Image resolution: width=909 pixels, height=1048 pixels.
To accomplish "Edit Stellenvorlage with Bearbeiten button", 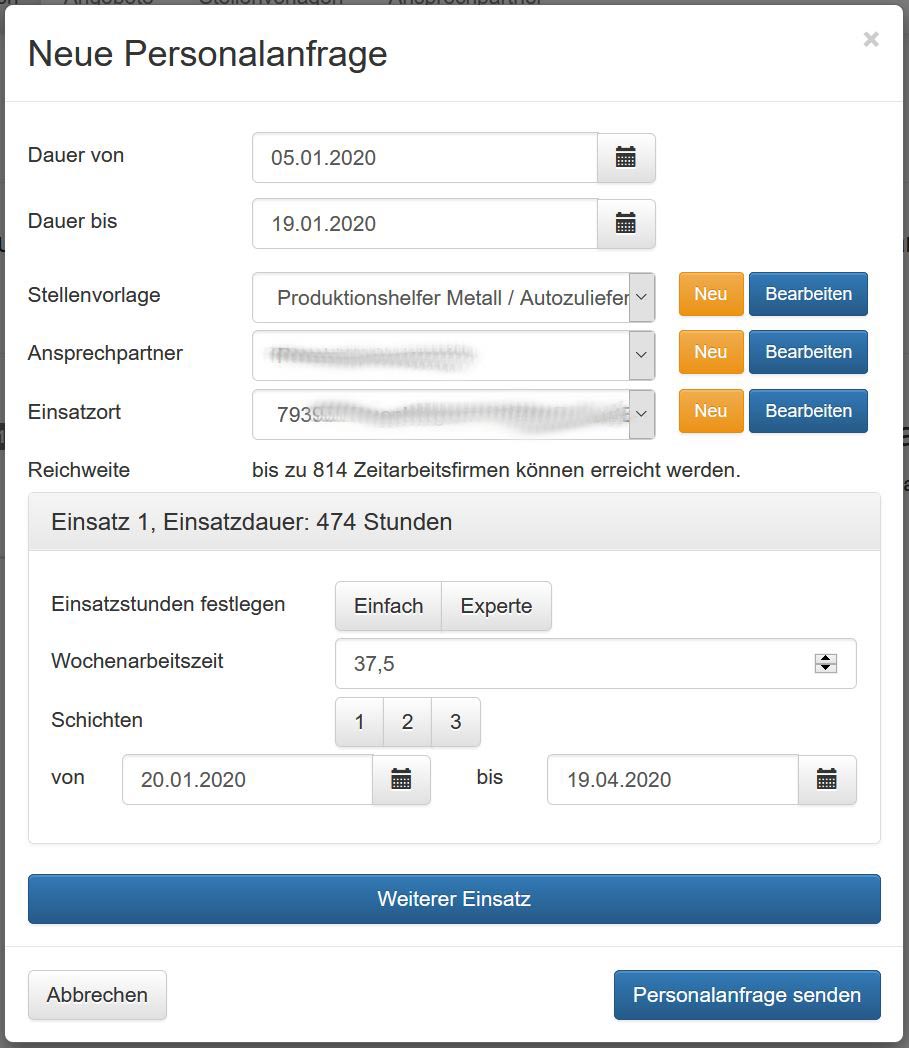I will click(808, 294).
